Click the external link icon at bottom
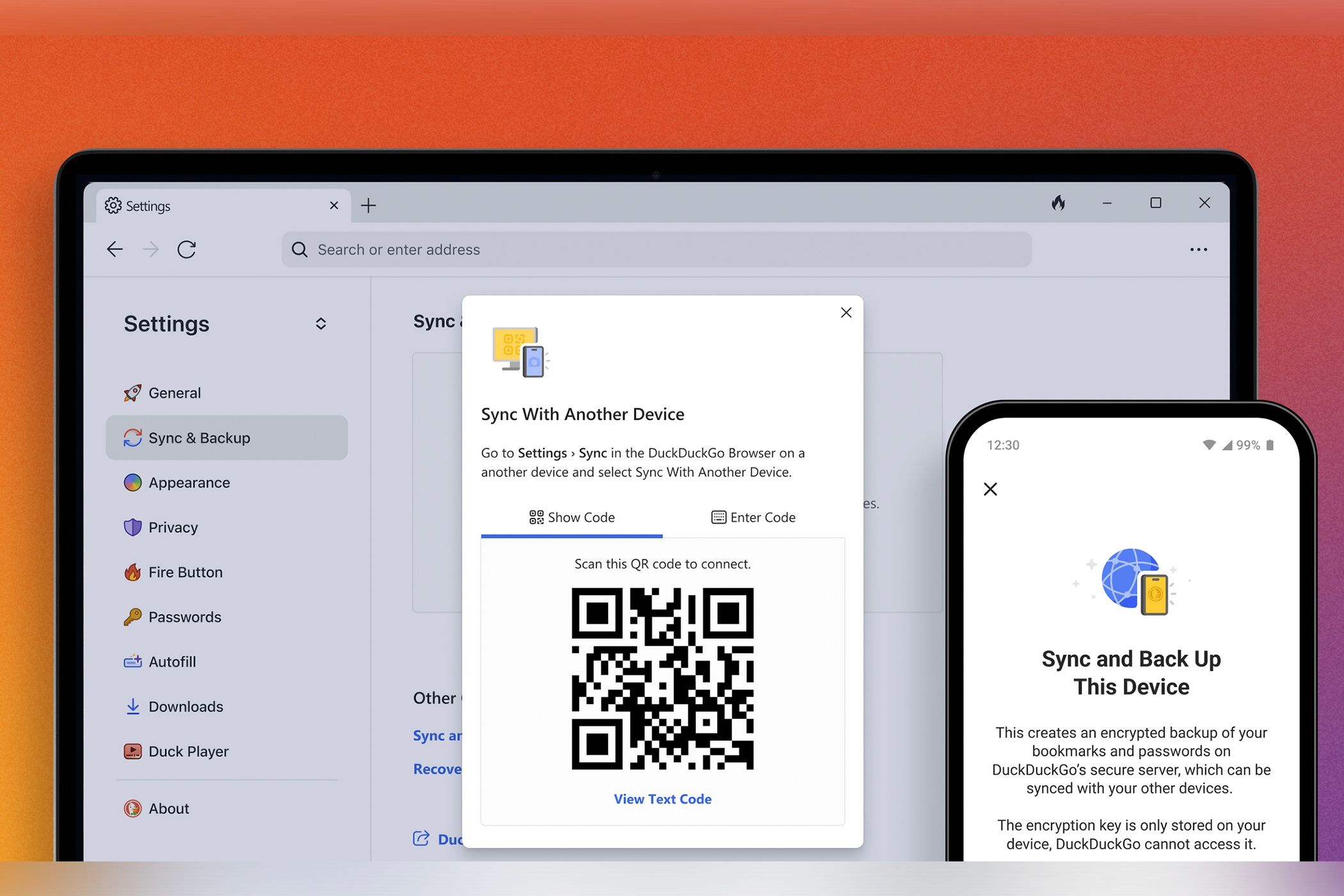This screenshot has width=1344, height=896. [421, 838]
